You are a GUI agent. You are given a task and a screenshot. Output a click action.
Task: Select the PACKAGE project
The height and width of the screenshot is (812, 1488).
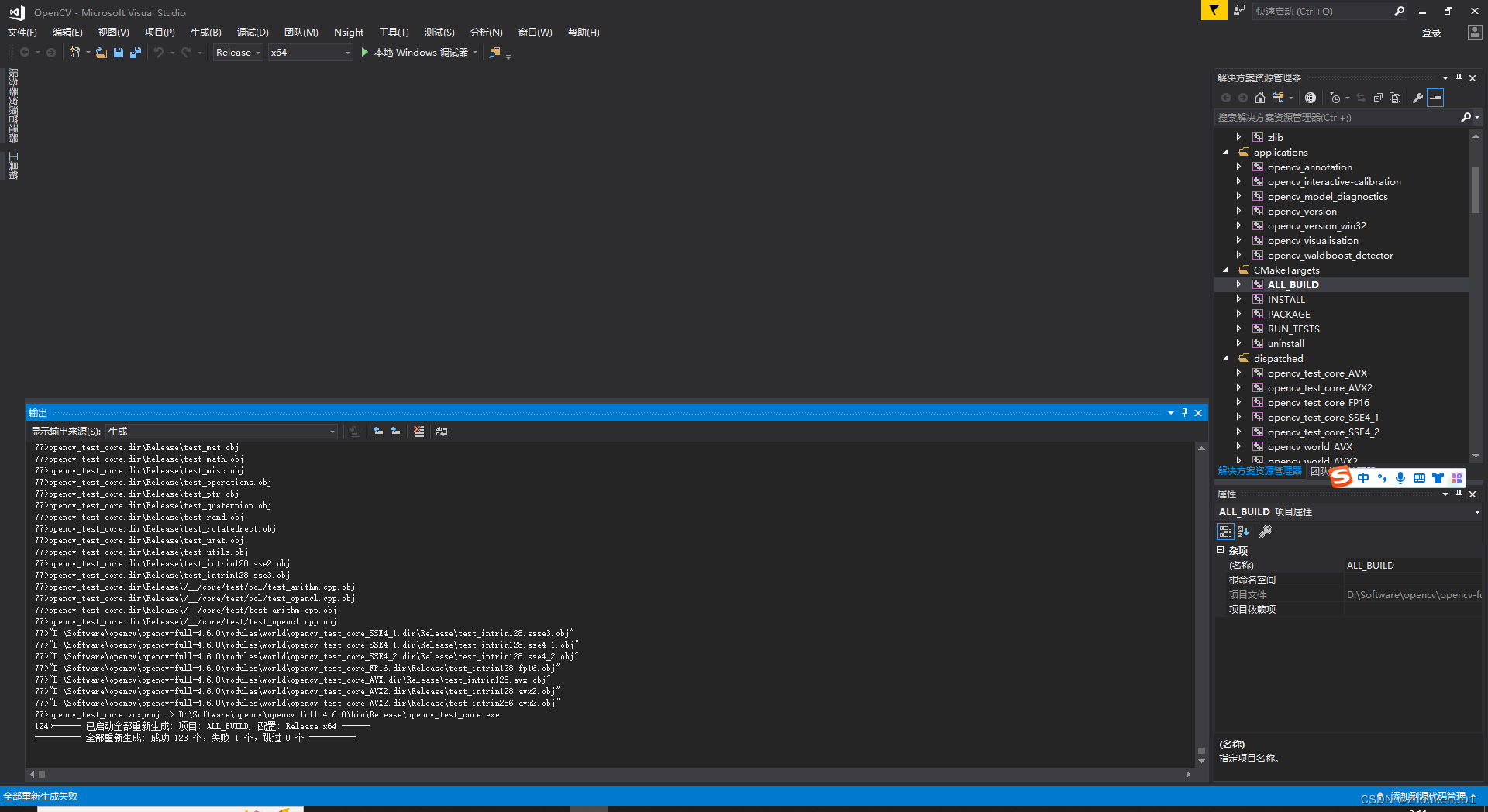(x=1289, y=315)
